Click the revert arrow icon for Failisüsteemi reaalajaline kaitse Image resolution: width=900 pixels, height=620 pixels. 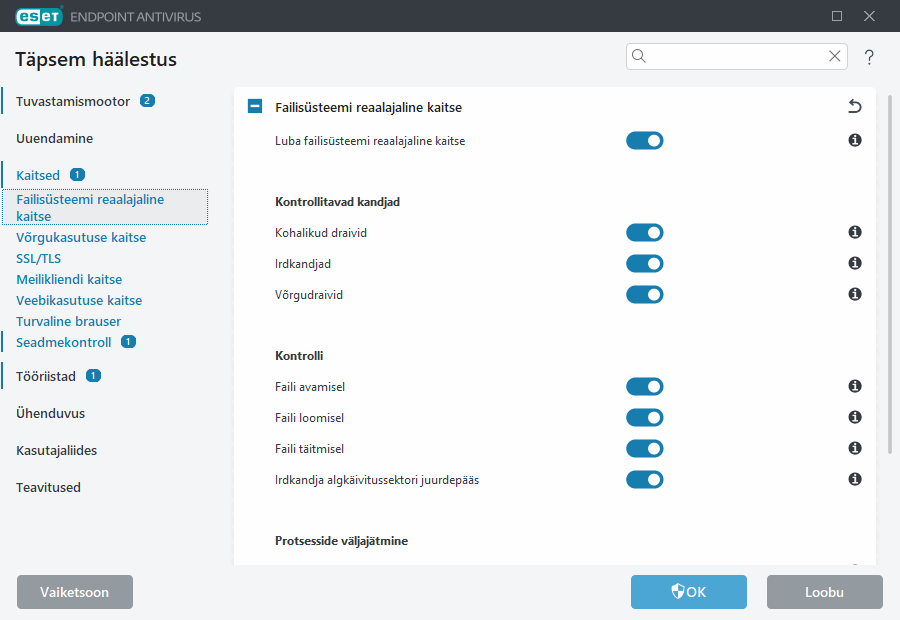[x=854, y=106]
